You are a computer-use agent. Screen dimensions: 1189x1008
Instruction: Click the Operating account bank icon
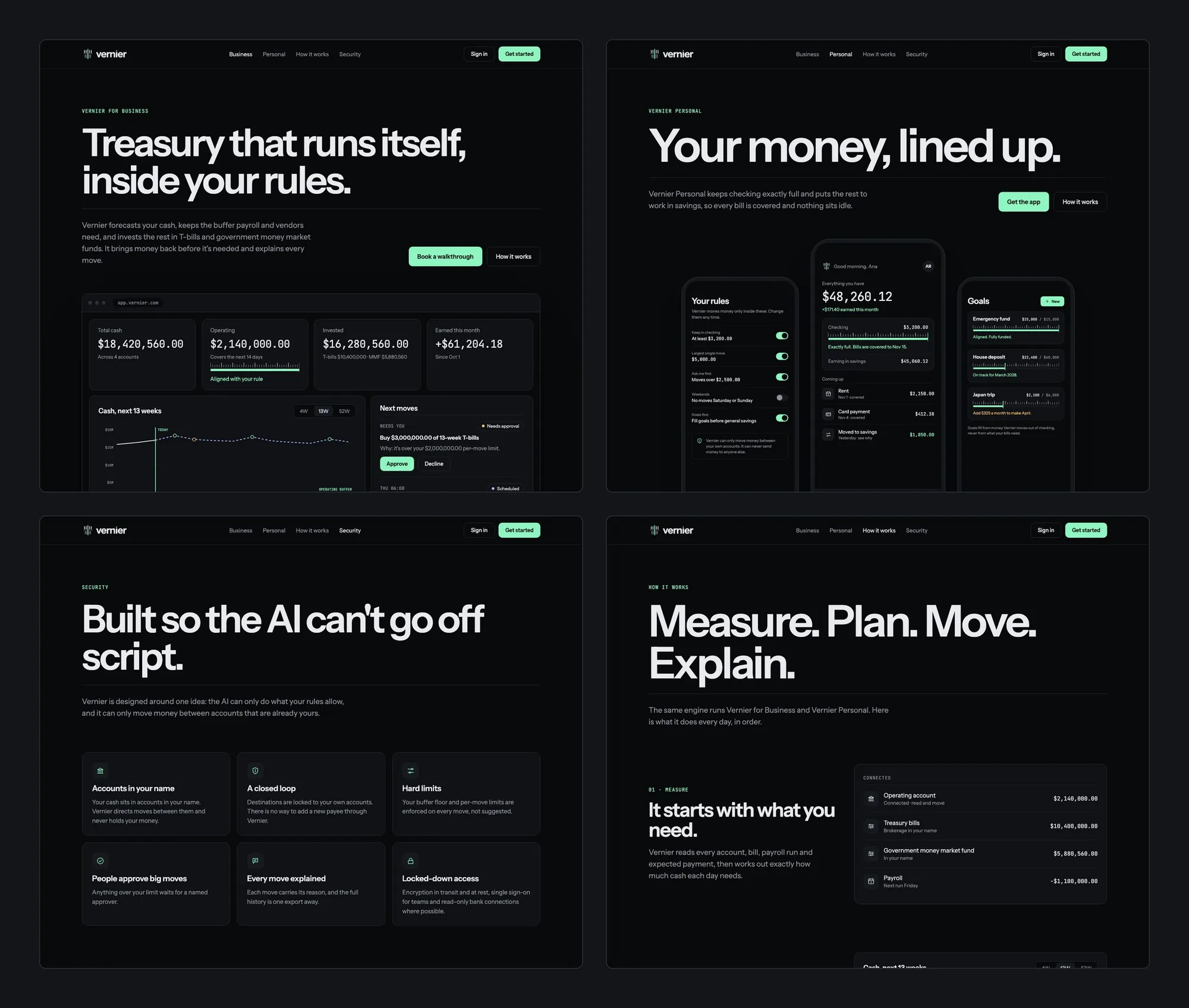871,799
